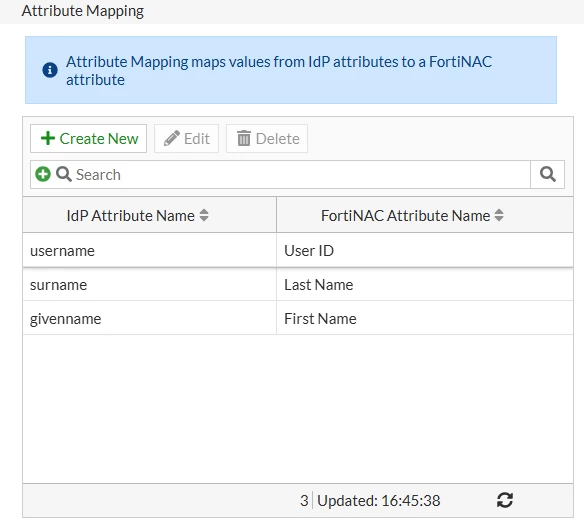This screenshot has height=528, width=584.
Task: Click the refresh icon beside Updated time
Action: click(505, 500)
